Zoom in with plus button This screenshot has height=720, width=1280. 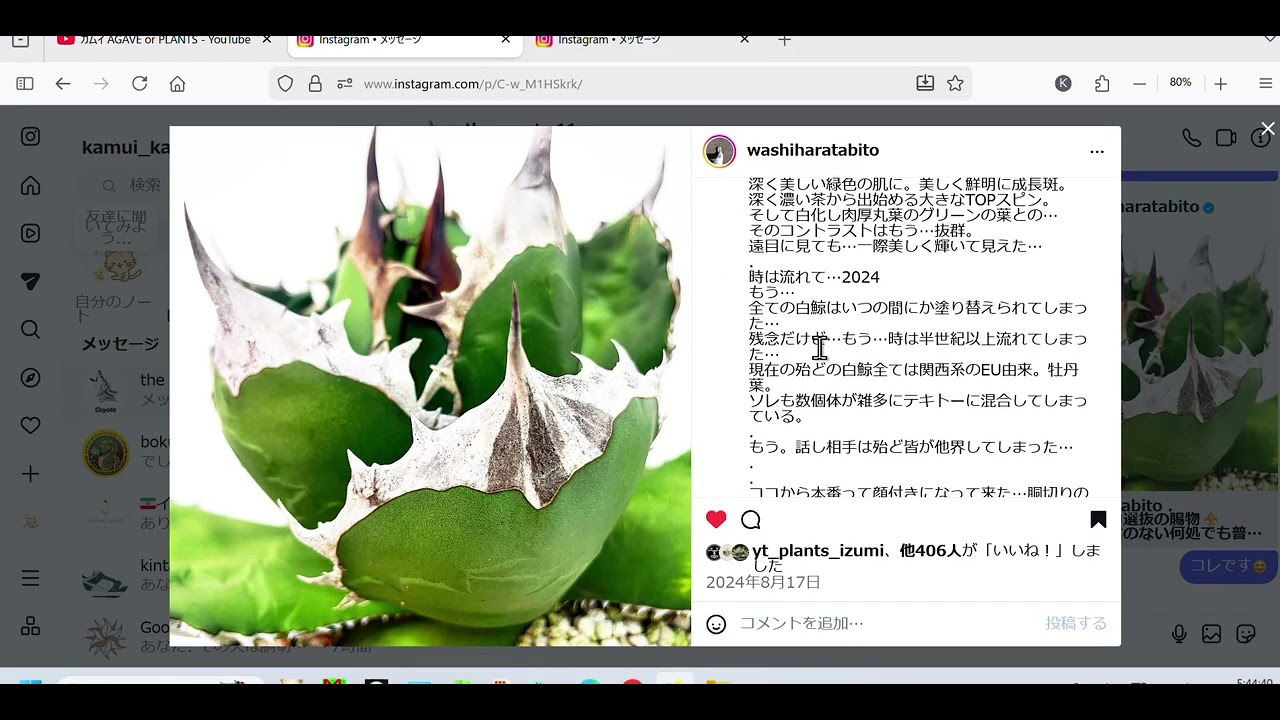[x=1220, y=84]
